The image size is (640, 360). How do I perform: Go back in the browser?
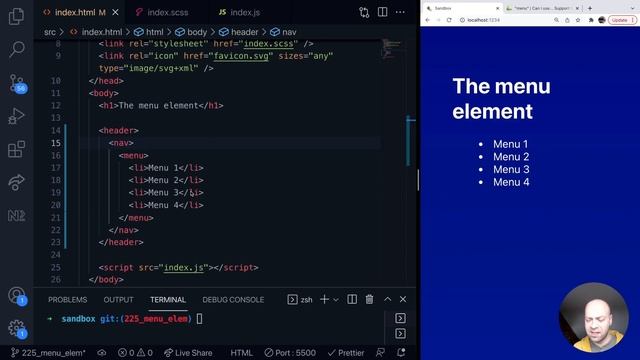pyautogui.click(x=427, y=20)
